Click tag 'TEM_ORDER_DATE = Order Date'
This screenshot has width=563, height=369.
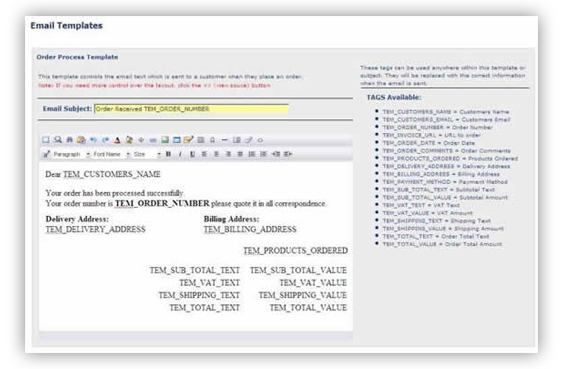[x=429, y=143]
